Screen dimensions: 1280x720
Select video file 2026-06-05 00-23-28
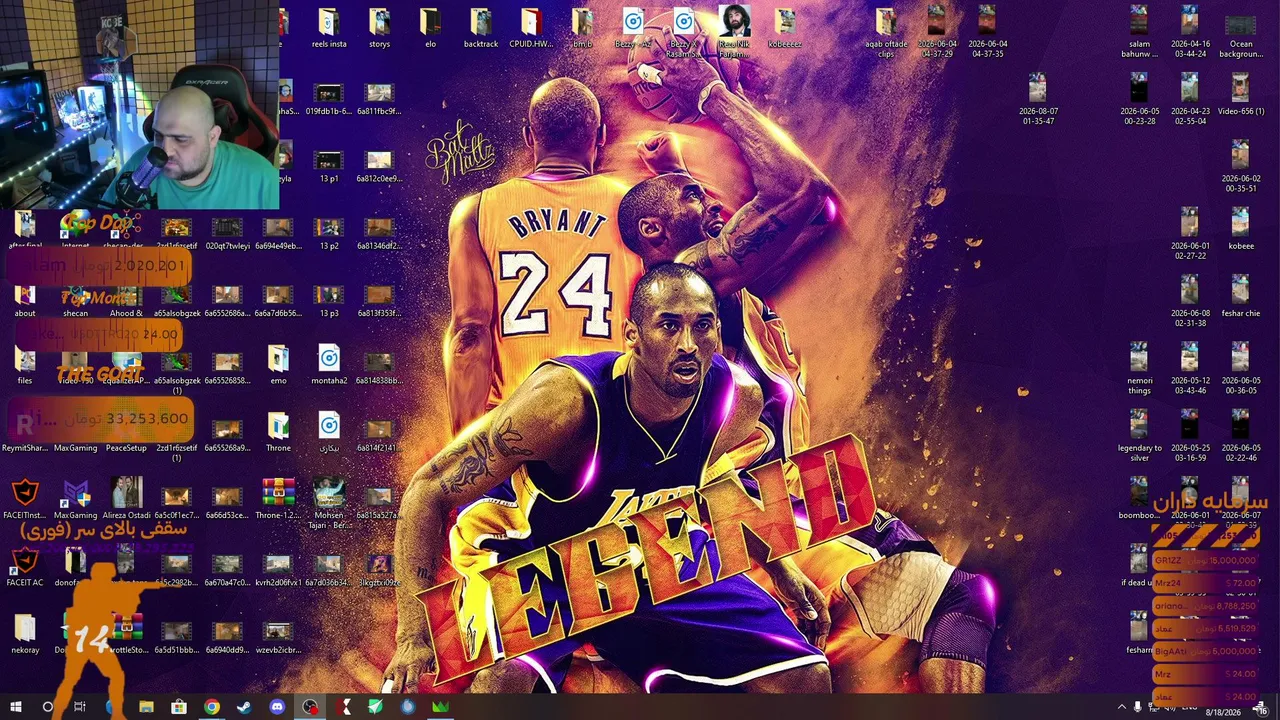[1139, 100]
